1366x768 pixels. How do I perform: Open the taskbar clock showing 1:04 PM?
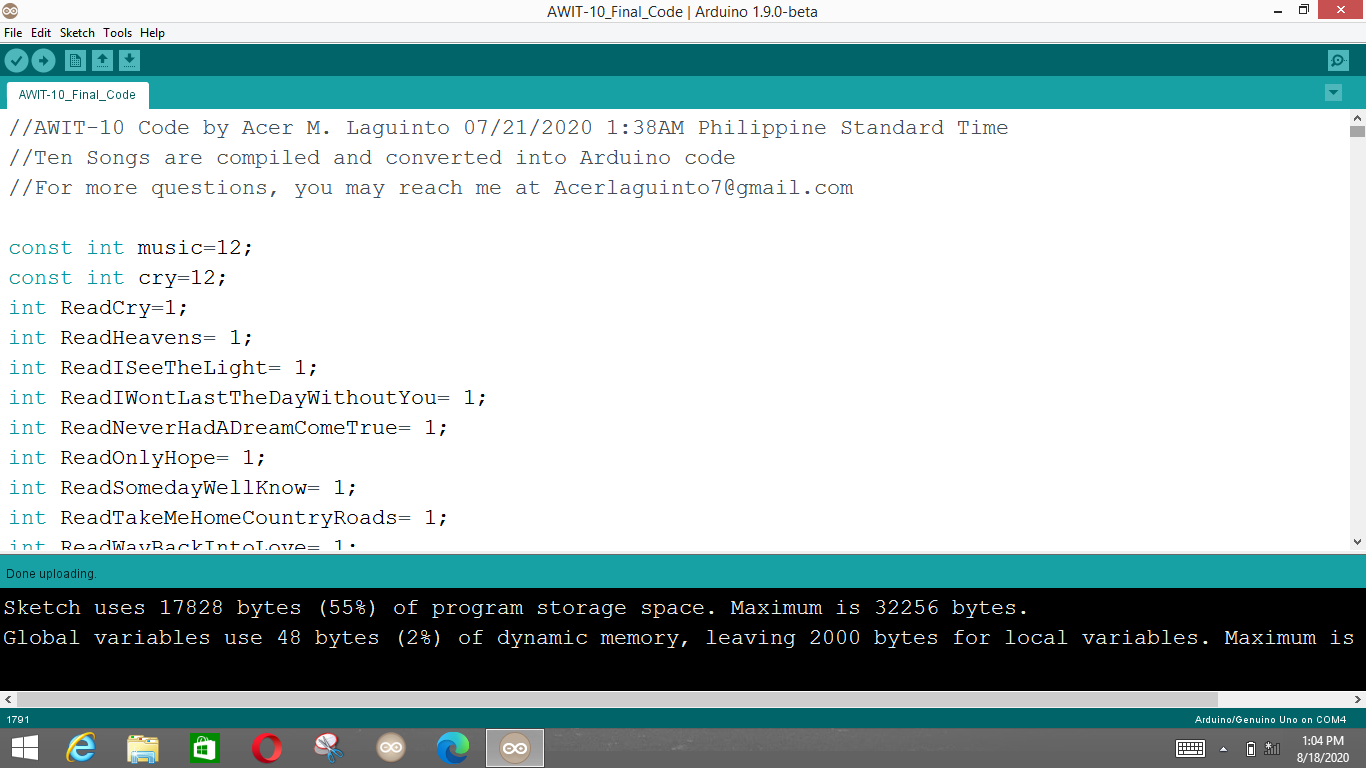(x=1325, y=748)
